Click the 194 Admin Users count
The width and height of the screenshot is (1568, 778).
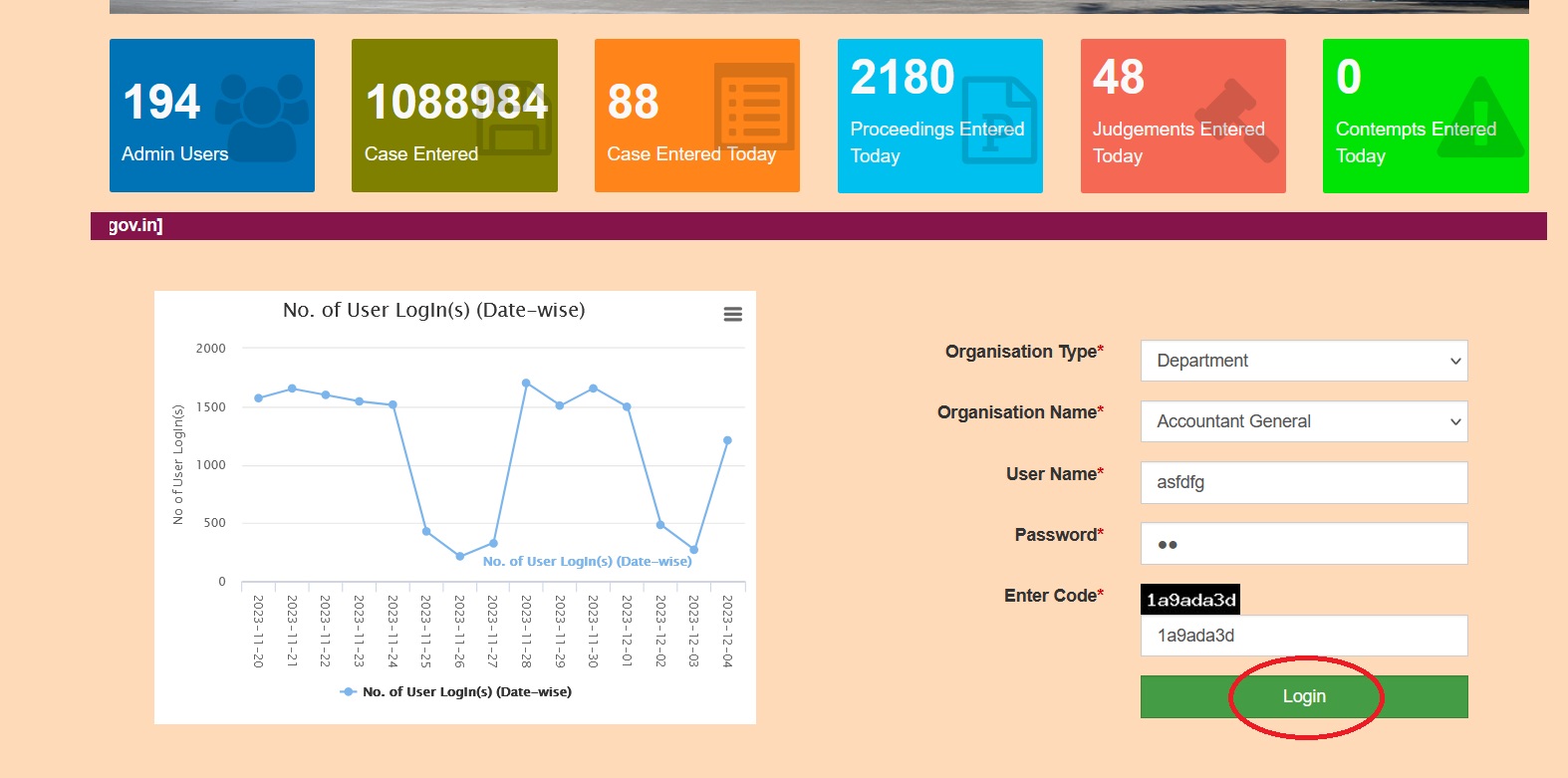(161, 103)
